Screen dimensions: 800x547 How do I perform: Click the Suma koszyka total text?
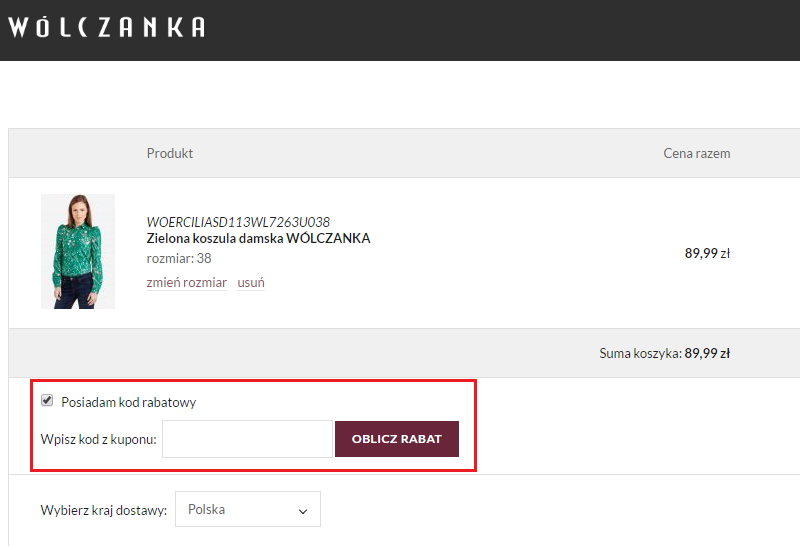click(x=664, y=353)
